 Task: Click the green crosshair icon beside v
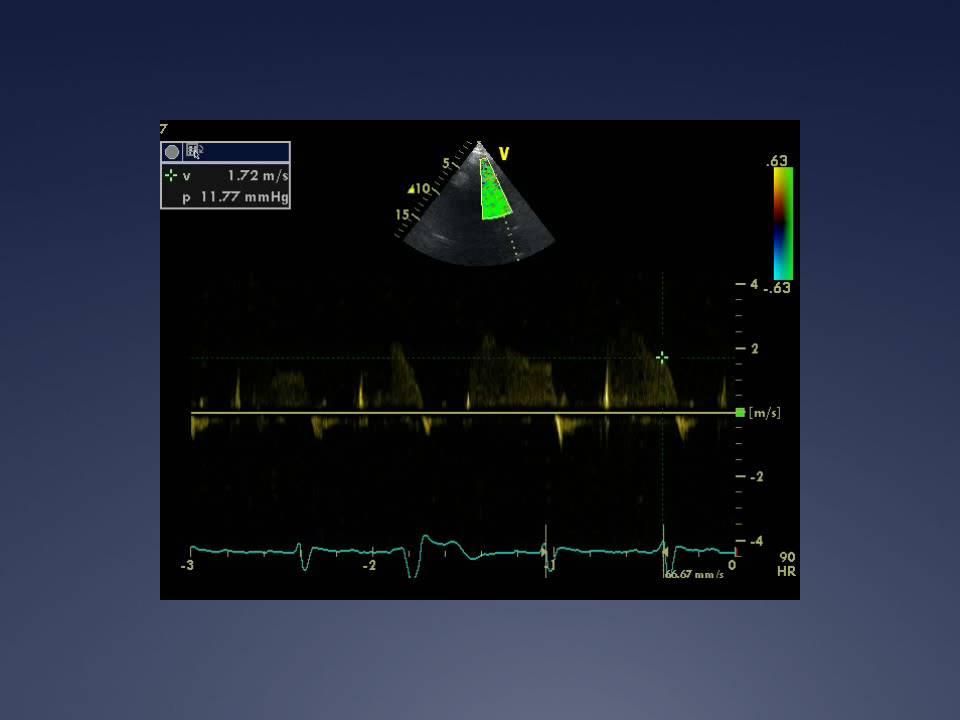(x=171, y=176)
